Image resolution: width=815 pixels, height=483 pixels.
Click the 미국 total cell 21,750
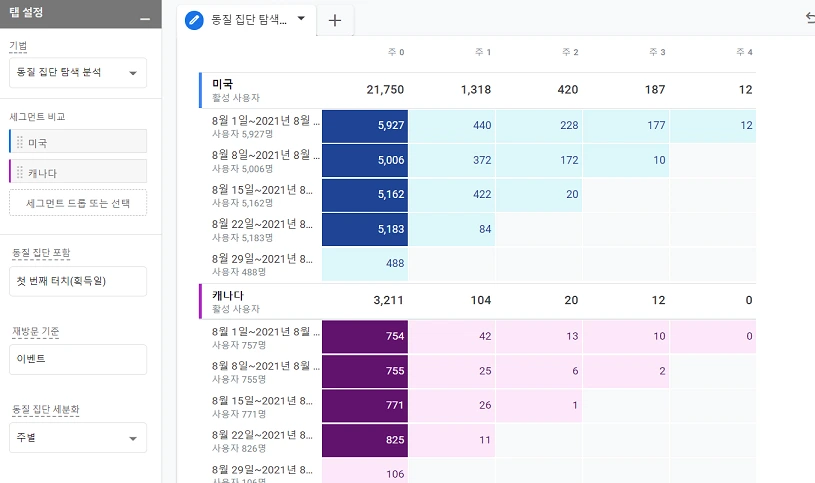pyautogui.click(x=385, y=89)
